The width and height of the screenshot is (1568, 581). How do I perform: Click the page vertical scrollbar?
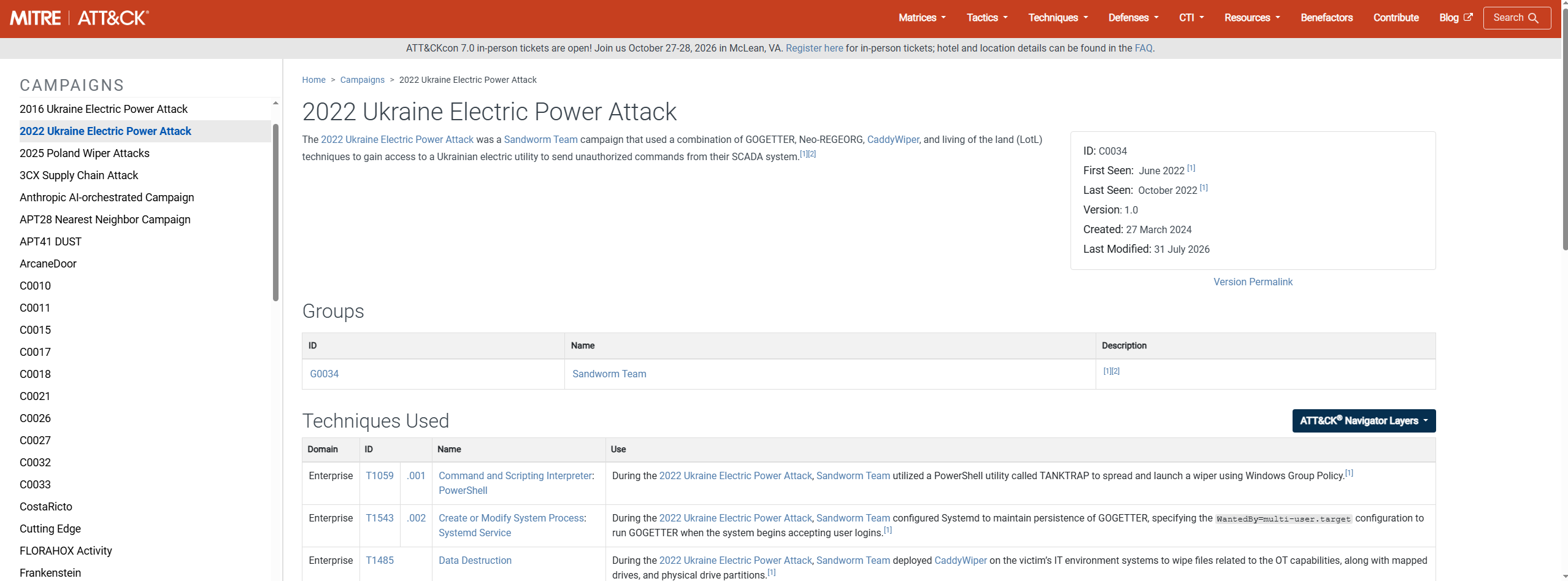tap(1564, 129)
